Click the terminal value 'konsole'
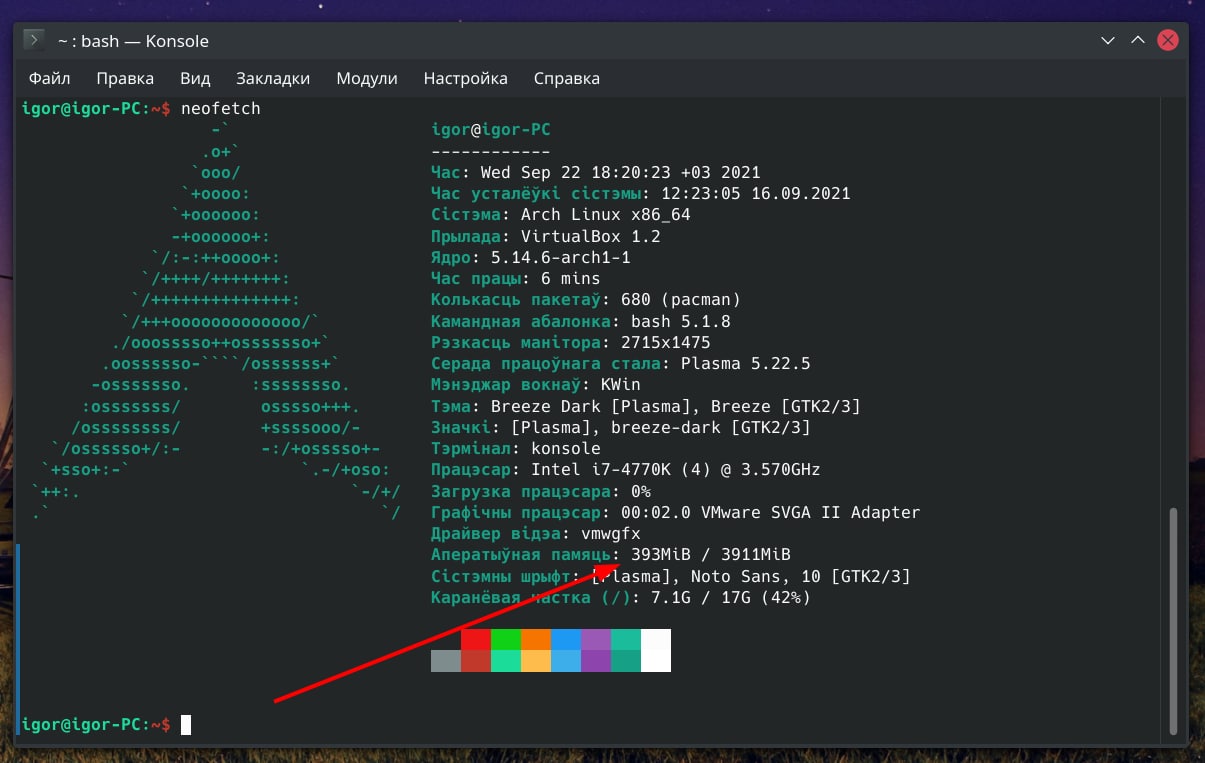The width and height of the screenshot is (1205, 763). pyautogui.click(x=566, y=448)
